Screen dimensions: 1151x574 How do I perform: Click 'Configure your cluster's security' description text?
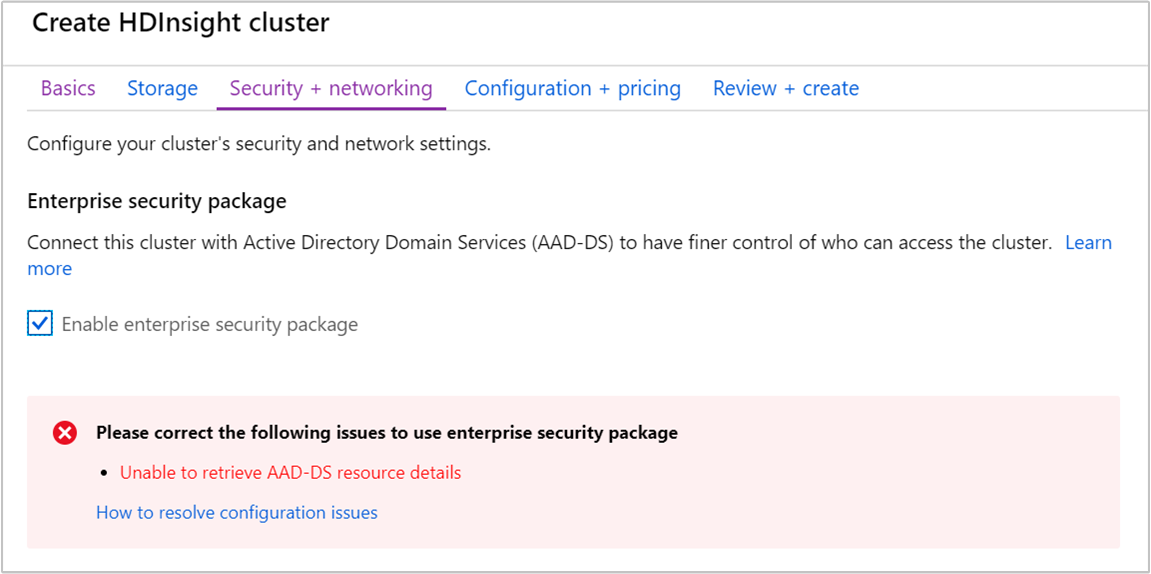(259, 143)
